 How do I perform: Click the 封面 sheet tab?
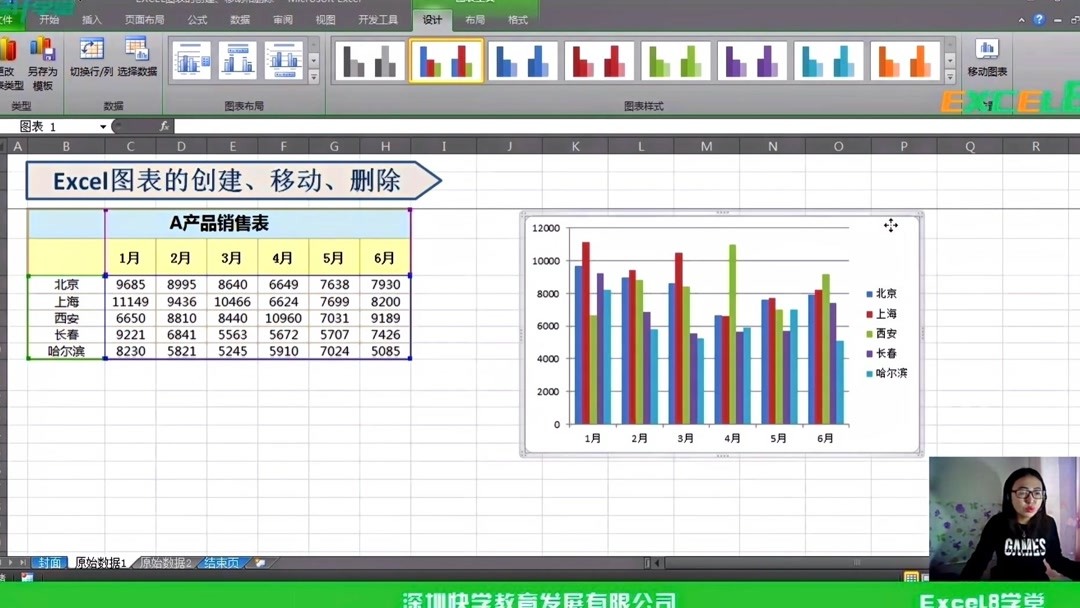(48, 562)
